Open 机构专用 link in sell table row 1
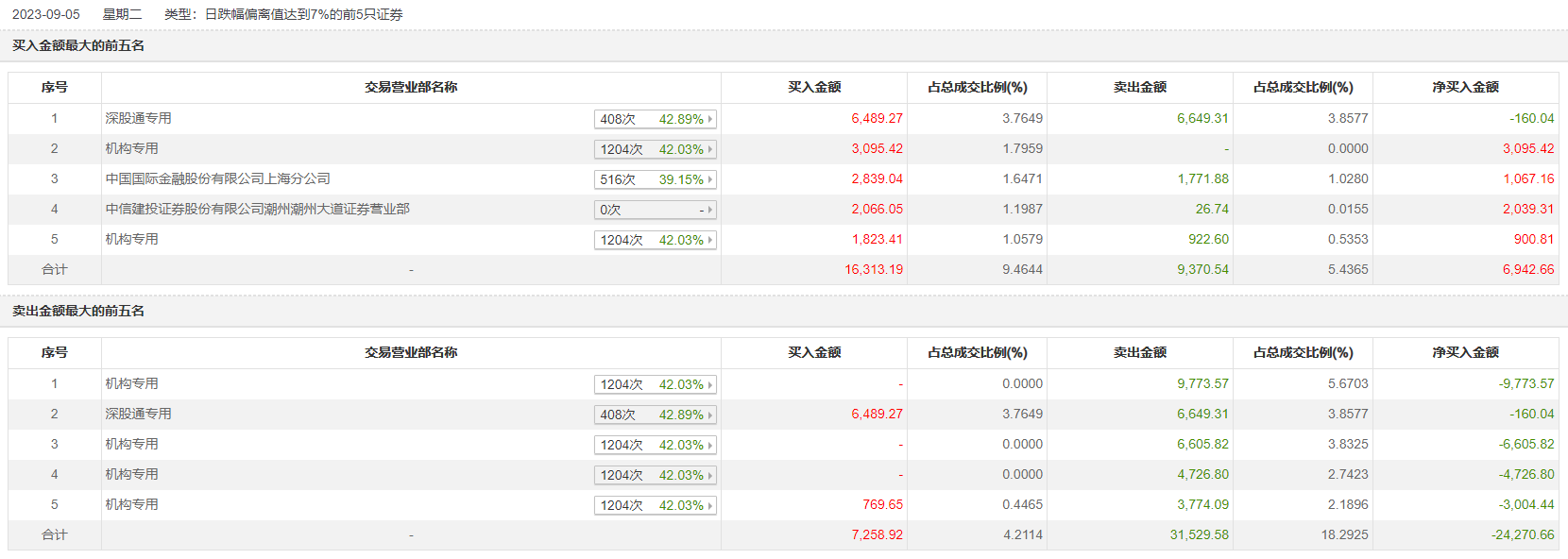 point(131,383)
